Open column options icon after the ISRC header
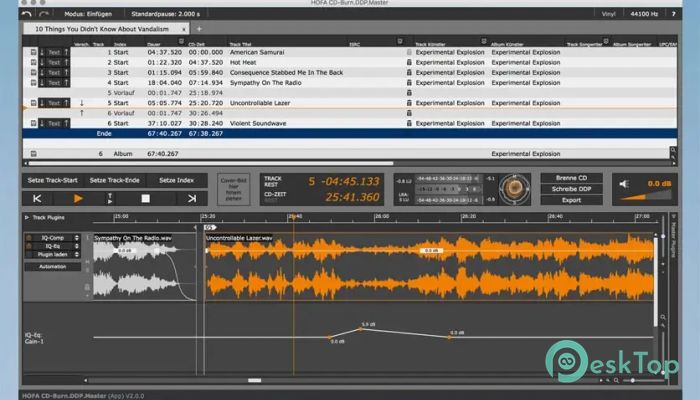This screenshot has height=400, width=700. 400,42
